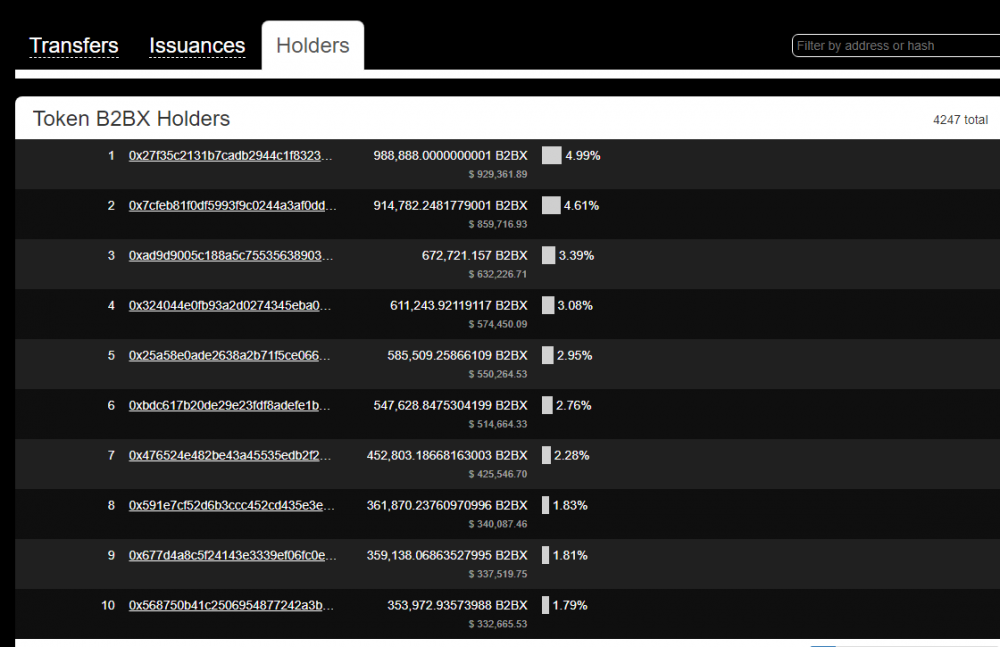1000x647 pixels.
Task: Click the 353,972.93573988 B2BX balance
Action: (x=457, y=605)
